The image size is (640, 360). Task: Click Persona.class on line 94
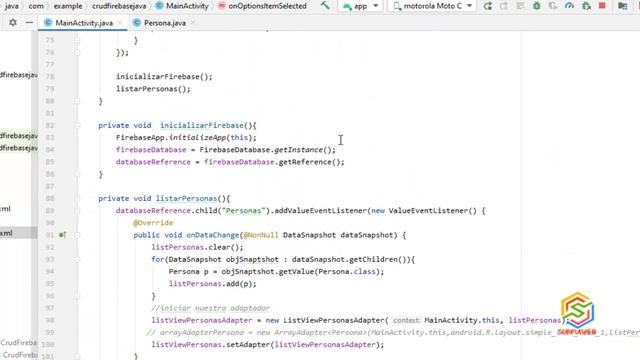click(x=347, y=271)
